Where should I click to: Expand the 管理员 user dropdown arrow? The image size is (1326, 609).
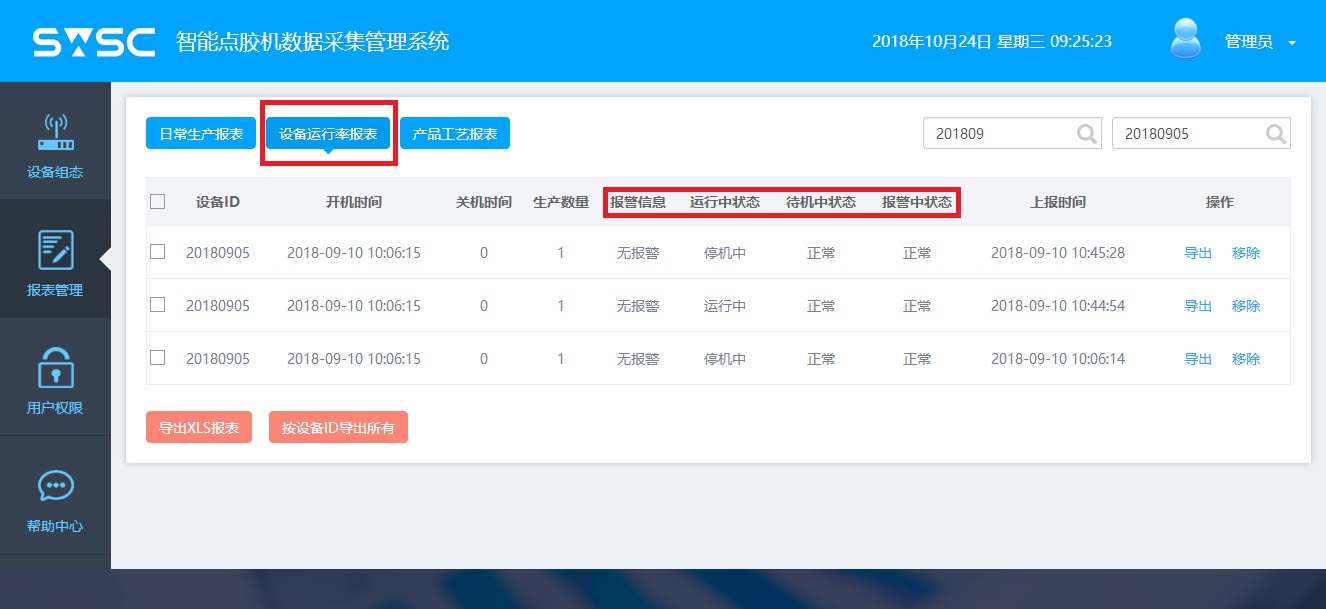click(1291, 43)
